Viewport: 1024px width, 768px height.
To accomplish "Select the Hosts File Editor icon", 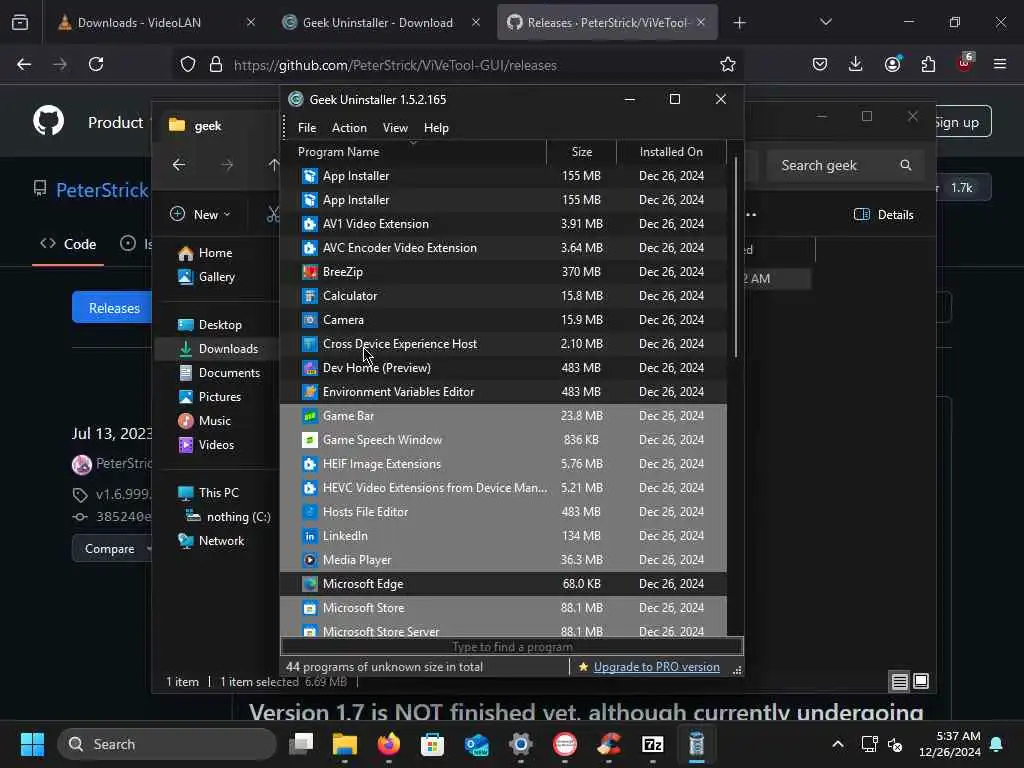I will (x=310, y=512).
